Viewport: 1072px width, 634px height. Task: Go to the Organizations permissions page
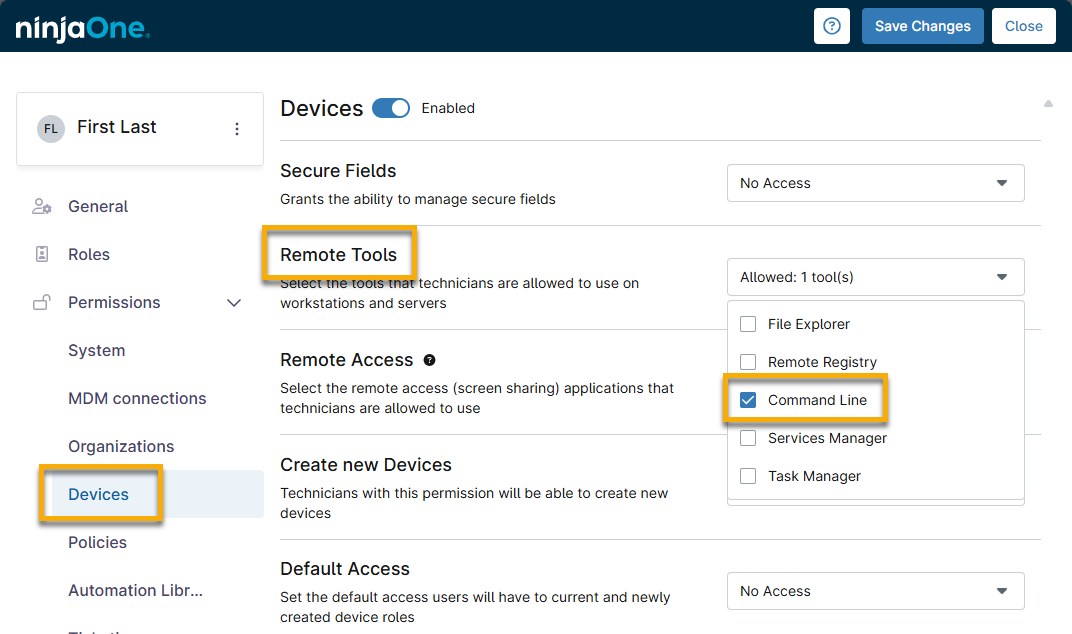(121, 447)
